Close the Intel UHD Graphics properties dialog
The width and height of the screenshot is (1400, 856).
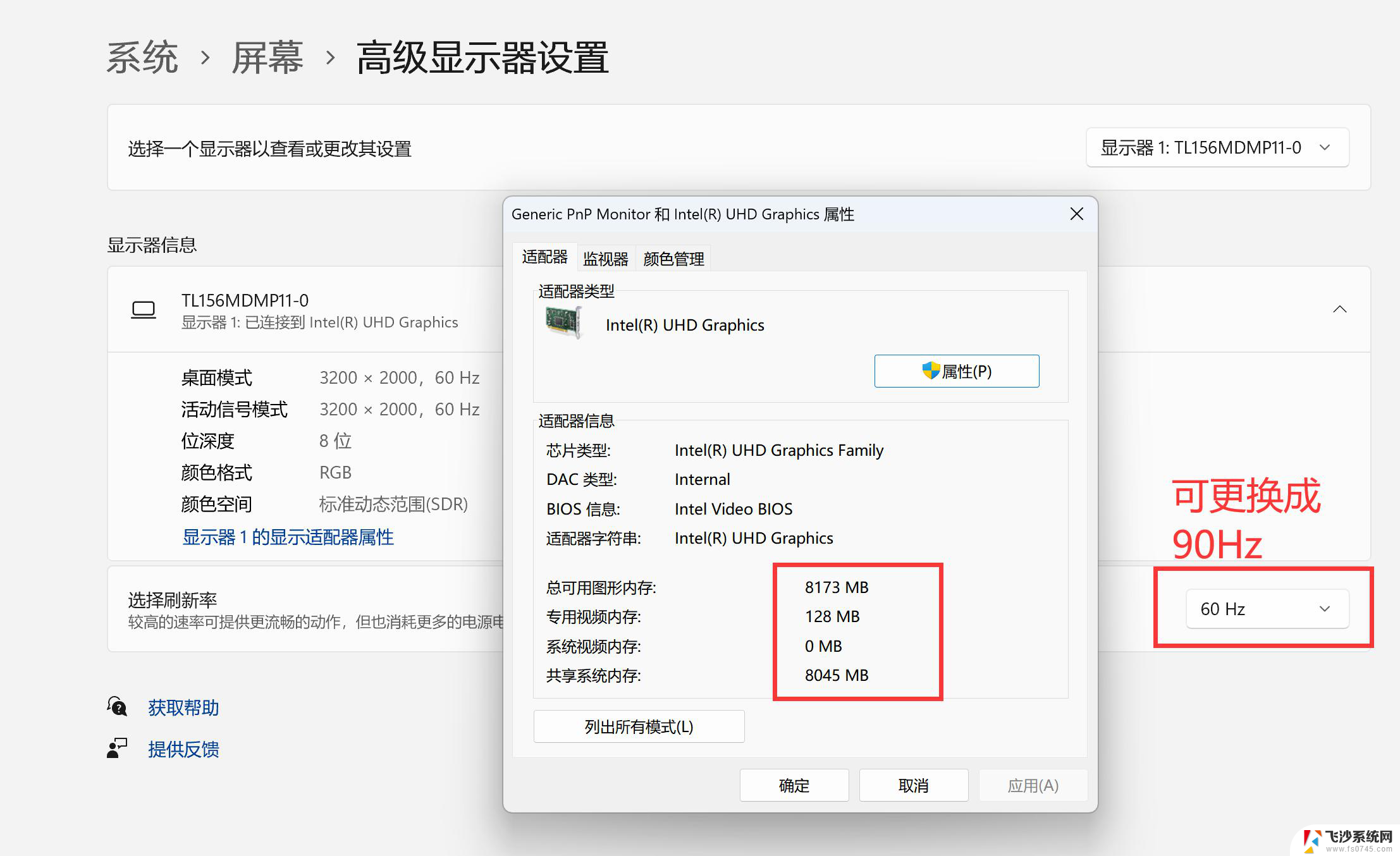pos(1076,214)
